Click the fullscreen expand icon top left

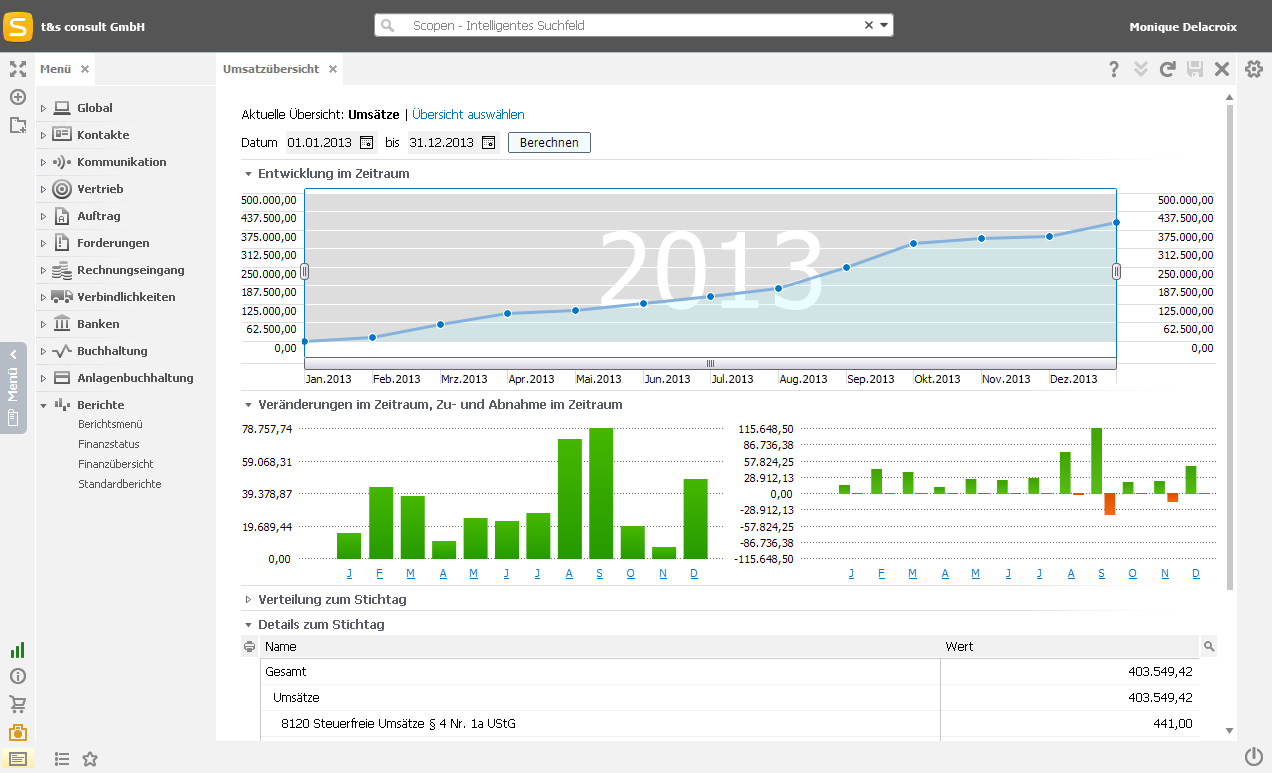click(17, 69)
